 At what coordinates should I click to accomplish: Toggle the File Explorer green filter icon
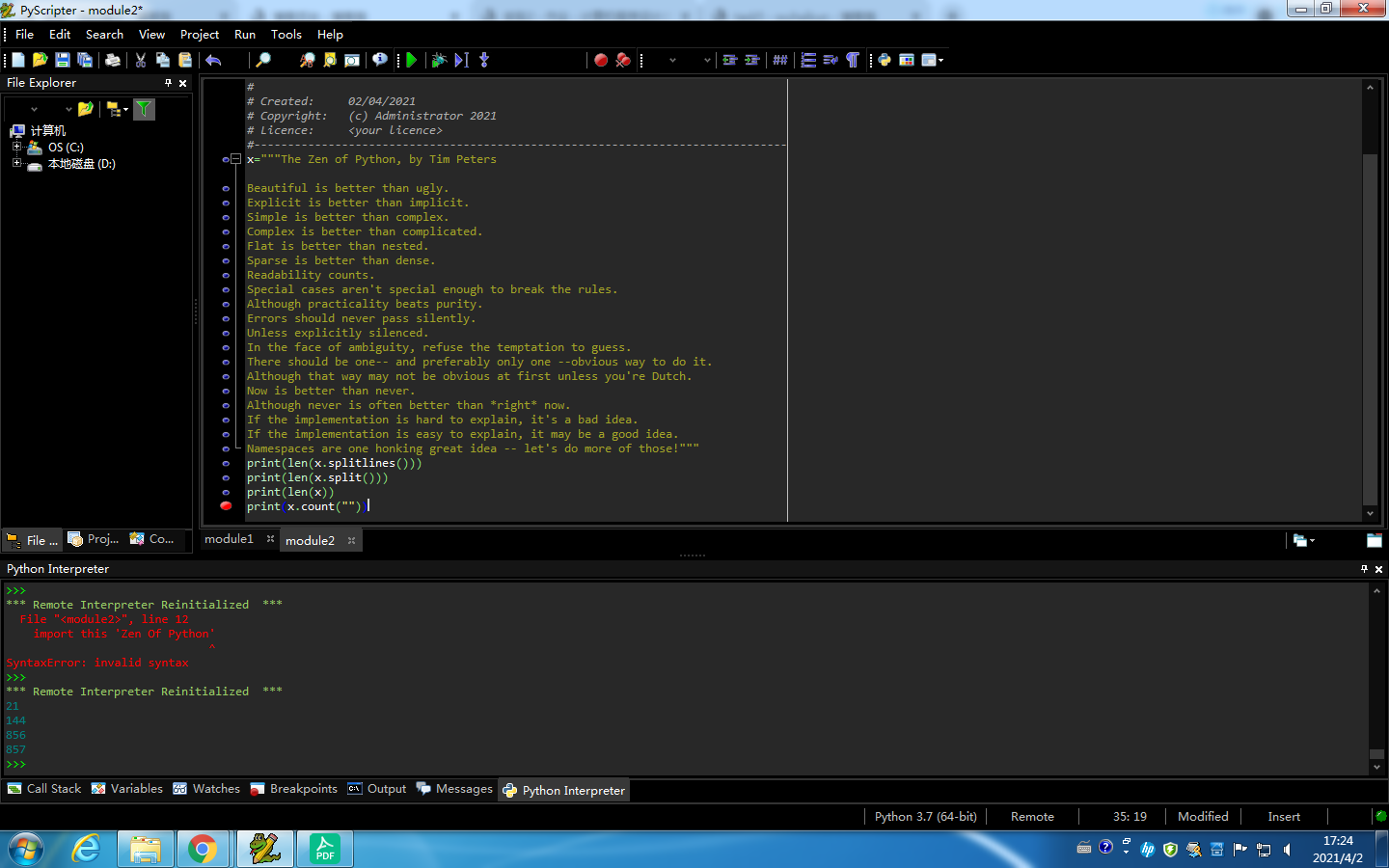pos(144,109)
